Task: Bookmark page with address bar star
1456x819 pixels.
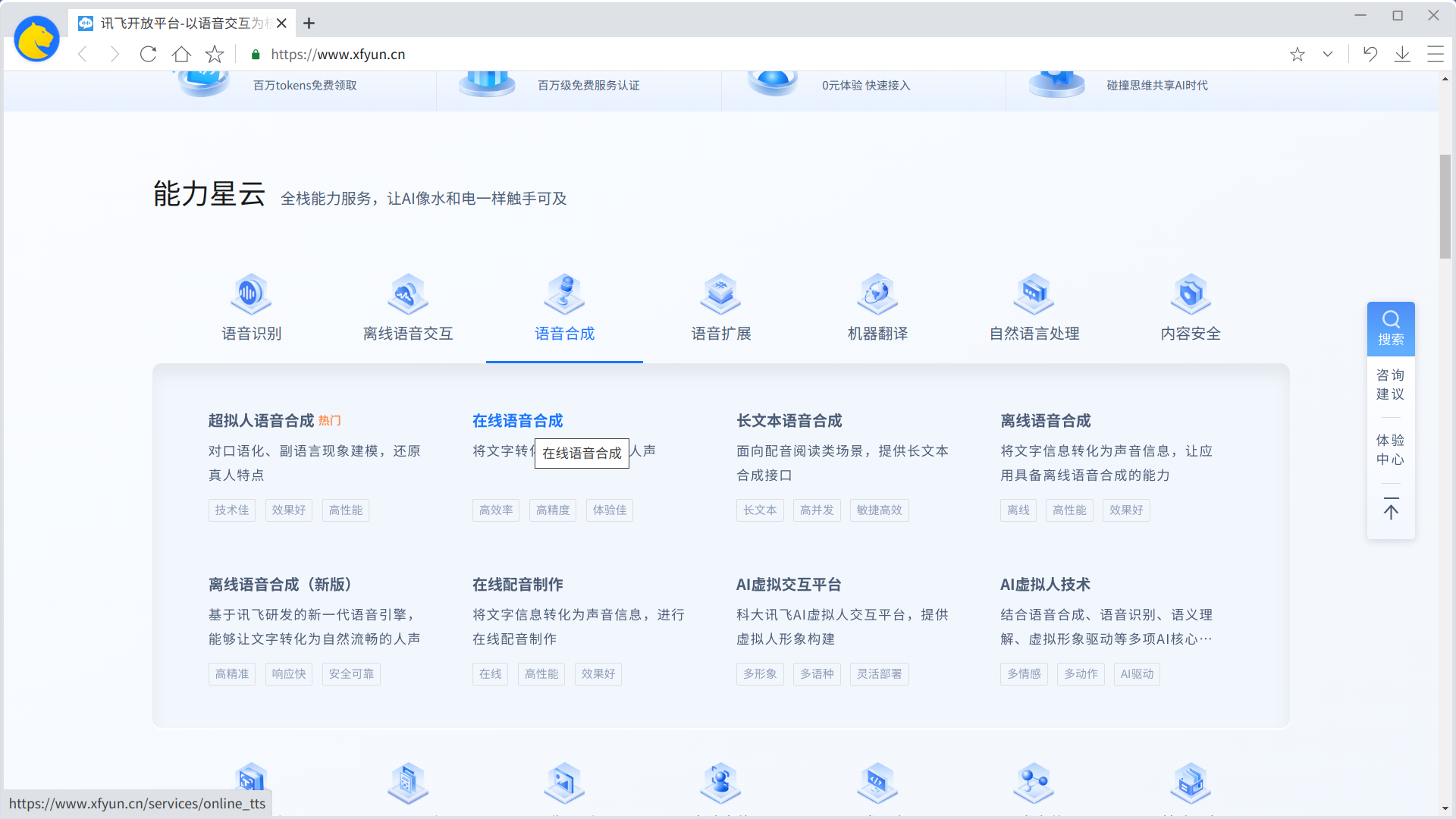Action: [x=1297, y=54]
